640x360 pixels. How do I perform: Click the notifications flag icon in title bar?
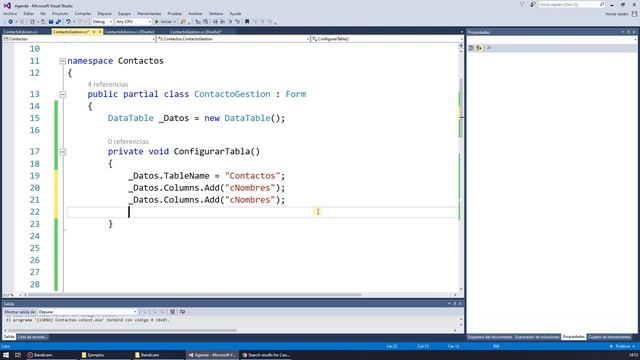point(522,4)
